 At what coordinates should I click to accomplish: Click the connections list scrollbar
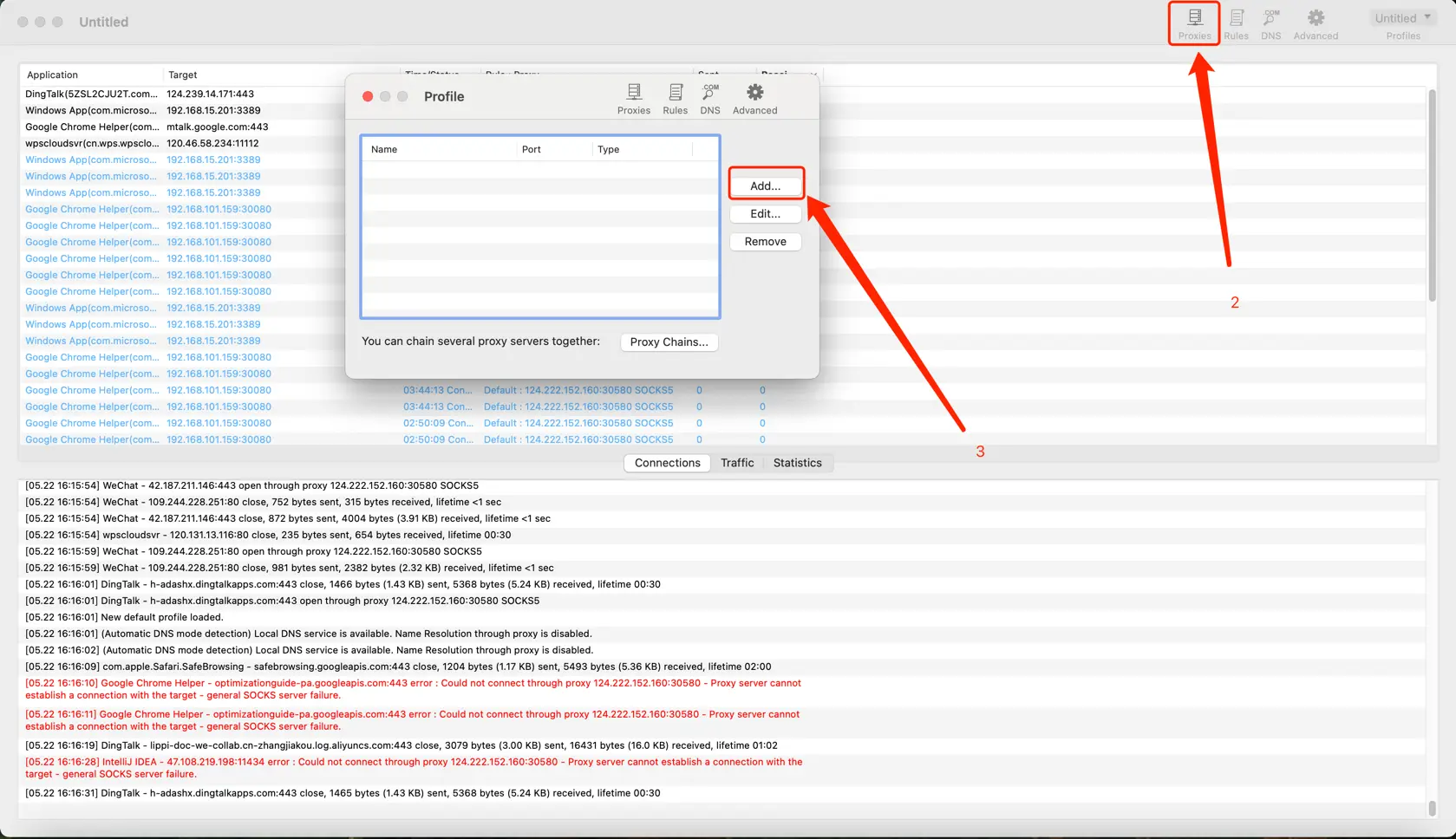click(x=1432, y=195)
